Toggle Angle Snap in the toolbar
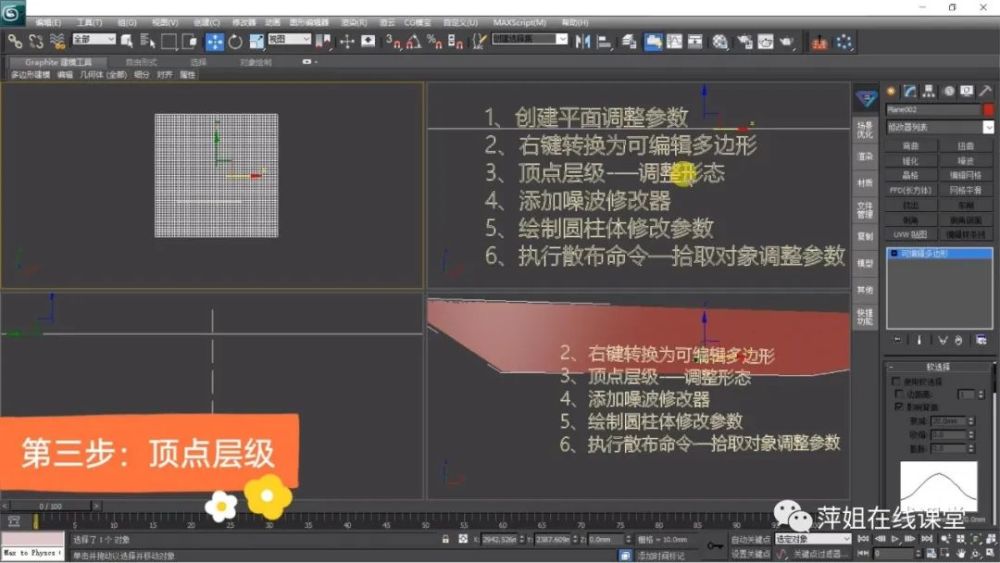 click(x=414, y=42)
